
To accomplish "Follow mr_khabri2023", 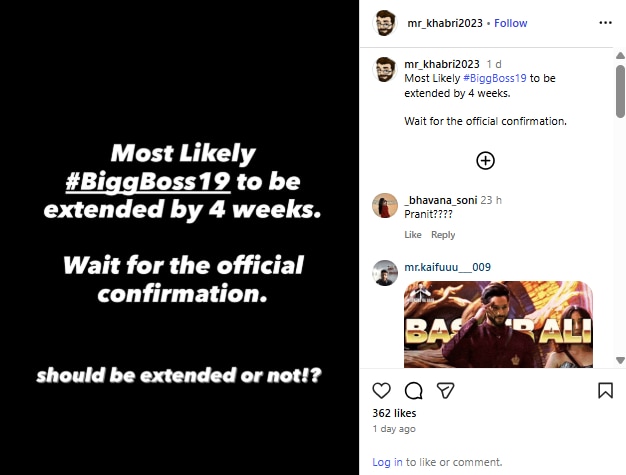I will (x=510, y=23).
